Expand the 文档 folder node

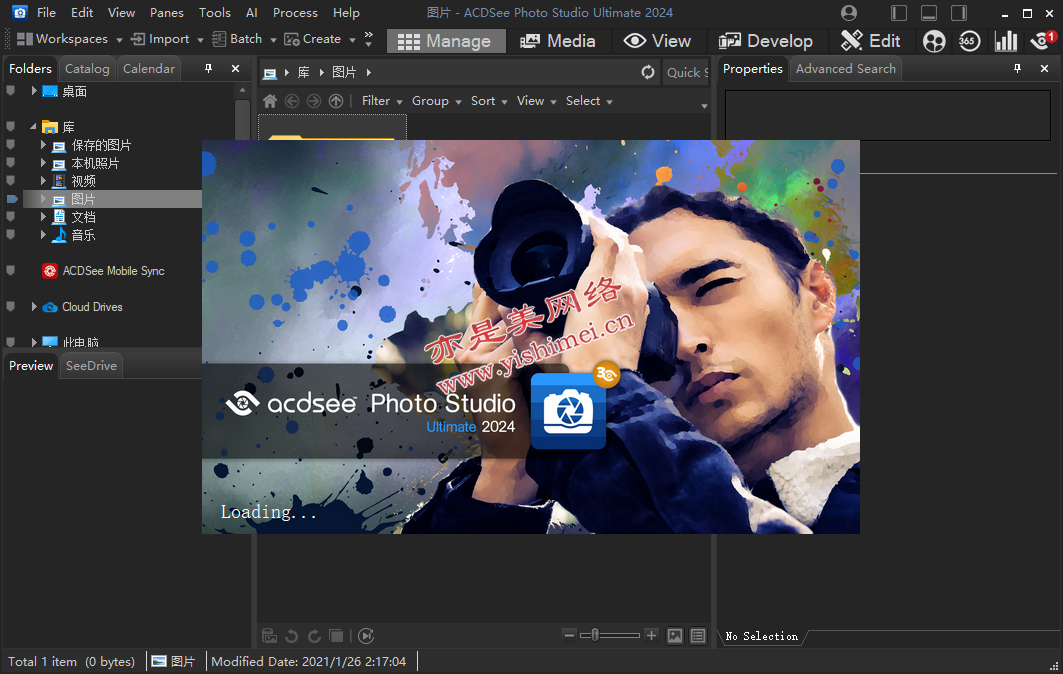point(43,217)
